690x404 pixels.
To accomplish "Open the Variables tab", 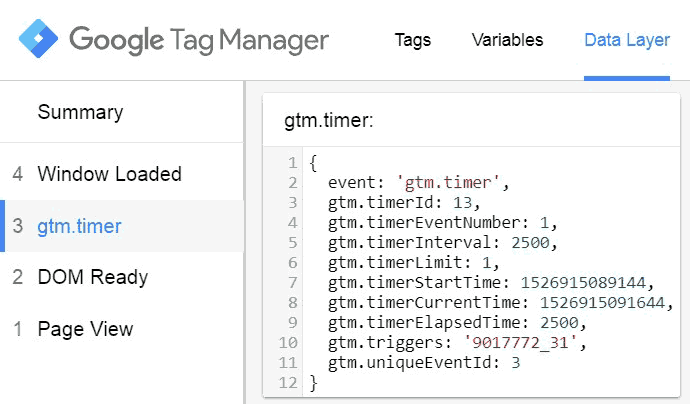I will click(x=507, y=40).
